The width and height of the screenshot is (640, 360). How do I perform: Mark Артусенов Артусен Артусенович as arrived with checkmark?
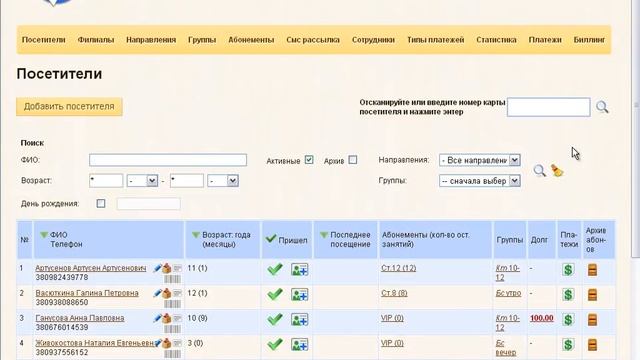tap(275, 269)
